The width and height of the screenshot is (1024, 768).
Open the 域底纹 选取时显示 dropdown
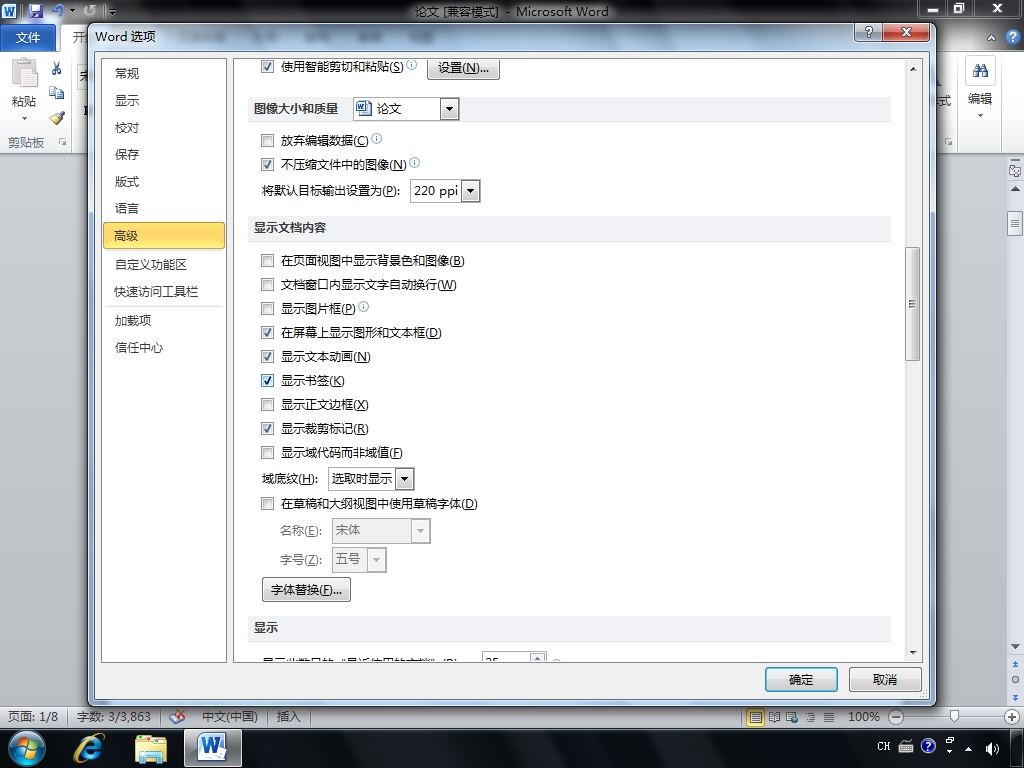click(x=405, y=479)
